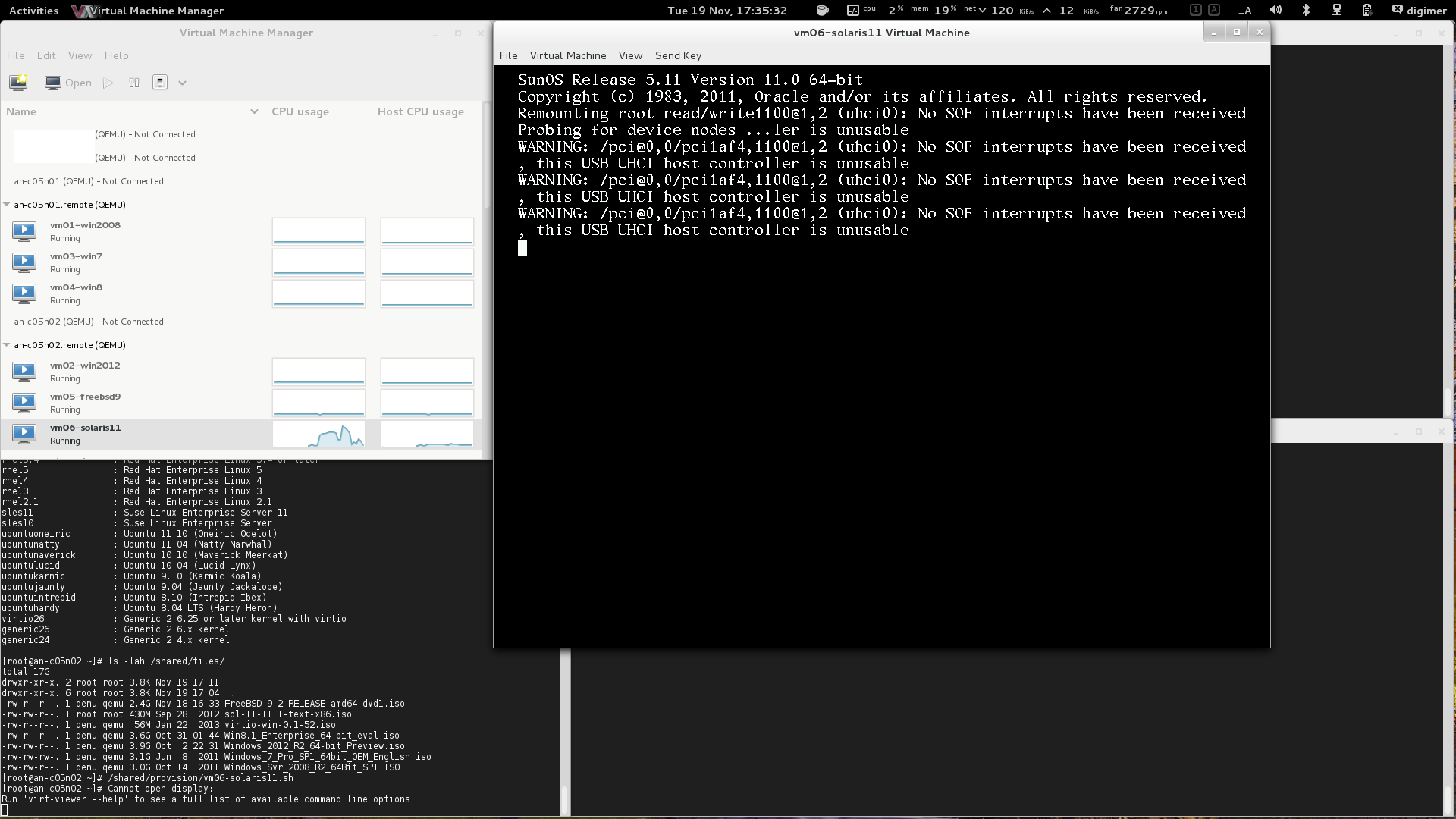Click the vm06-solaris11 CPU usage graph
Image resolution: width=1456 pixels, height=819 pixels.
coord(318,434)
